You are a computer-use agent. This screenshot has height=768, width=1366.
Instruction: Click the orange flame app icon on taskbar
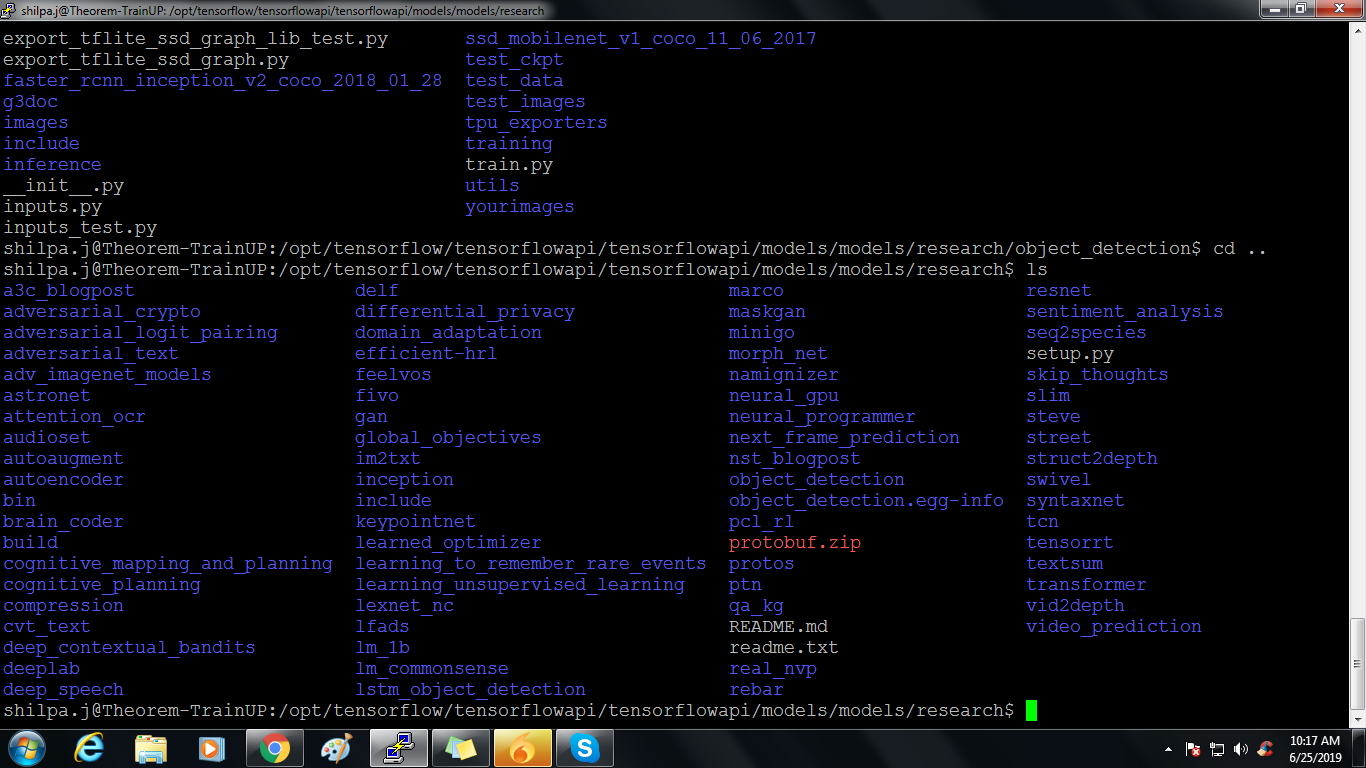coord(522,747)
